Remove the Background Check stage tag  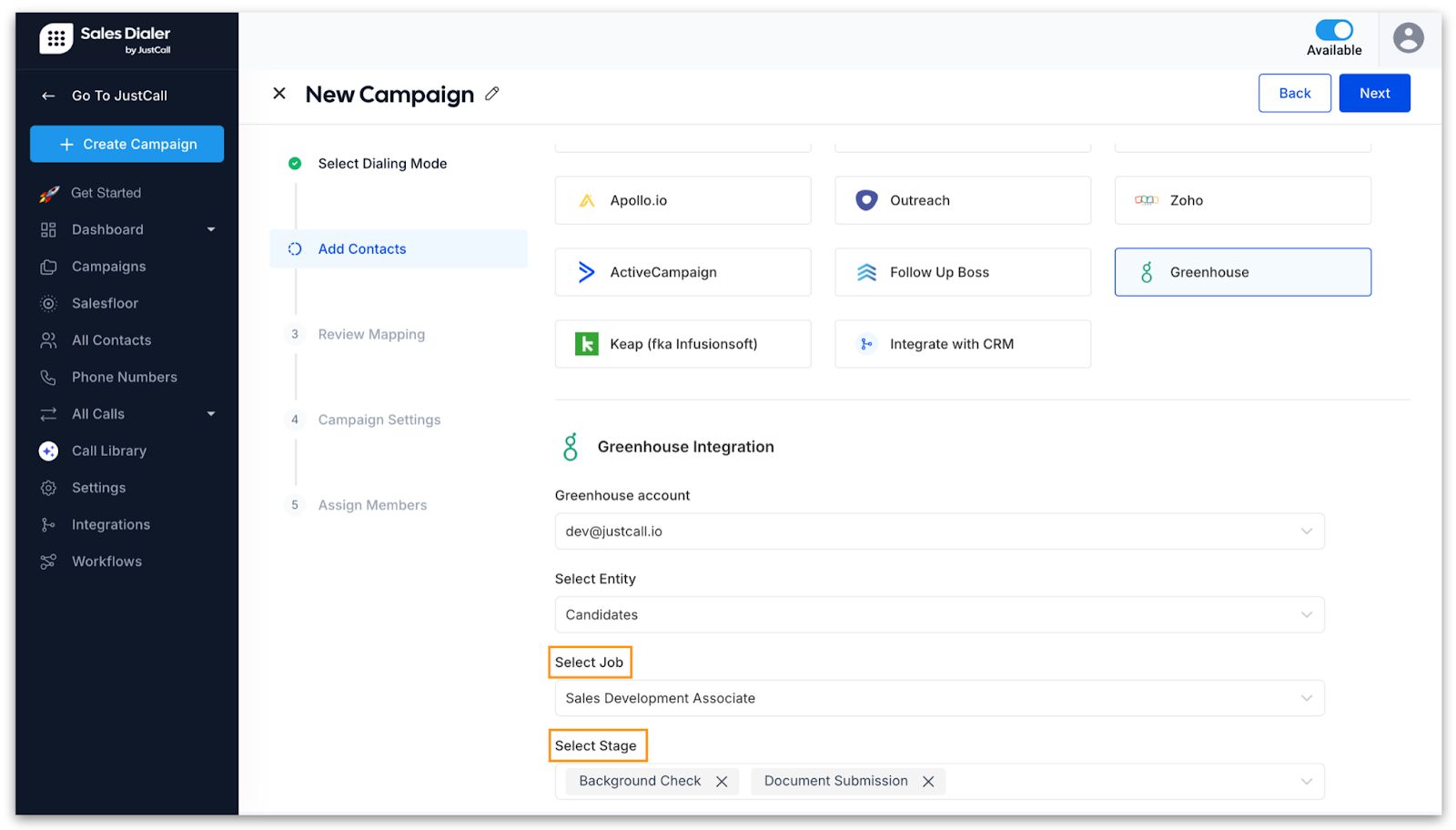coord(722,782)
